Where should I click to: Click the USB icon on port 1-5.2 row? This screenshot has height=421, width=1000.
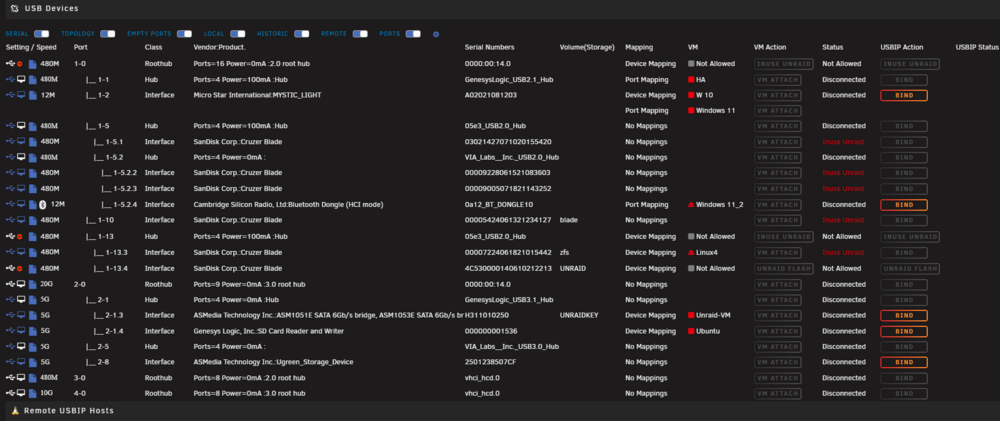point(10,157)
